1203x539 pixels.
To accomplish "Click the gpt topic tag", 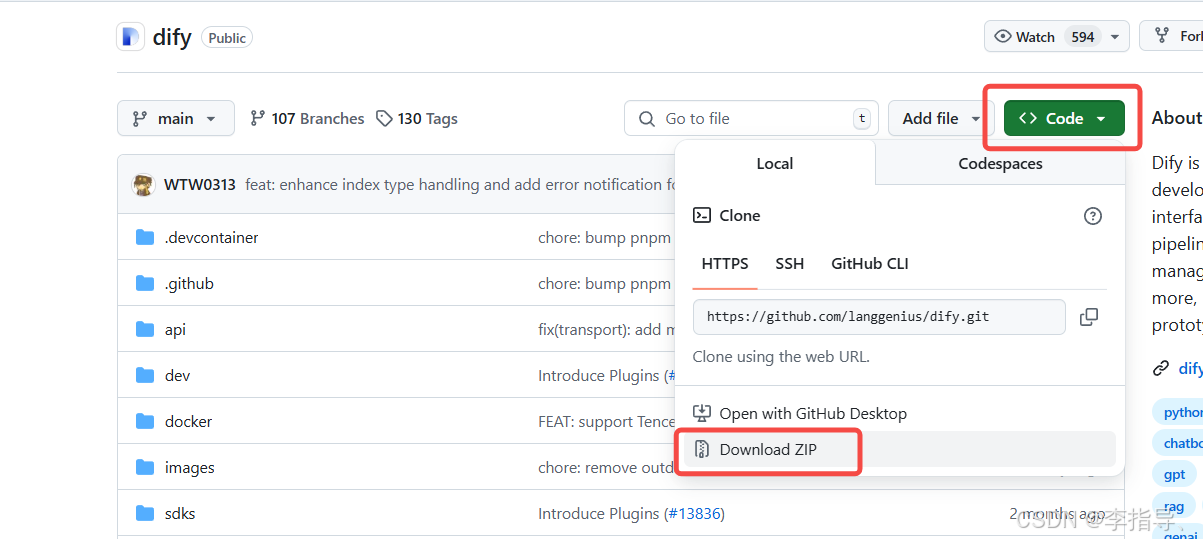I will pyautogui.click(x=1174, y=474).
